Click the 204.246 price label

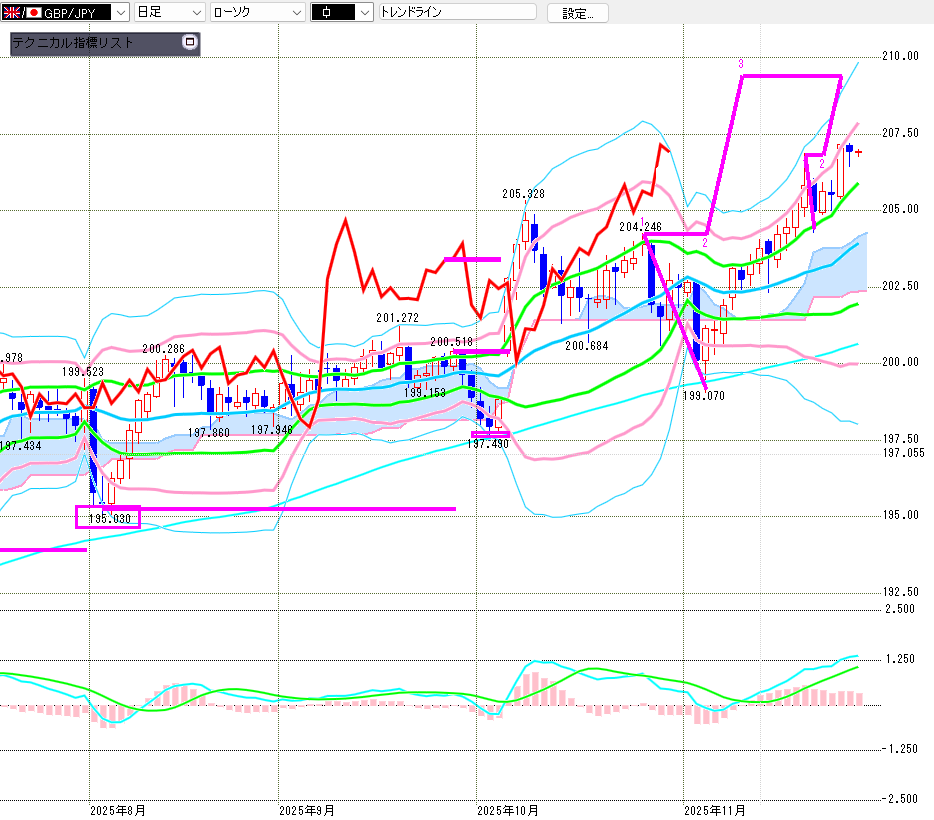640,227
